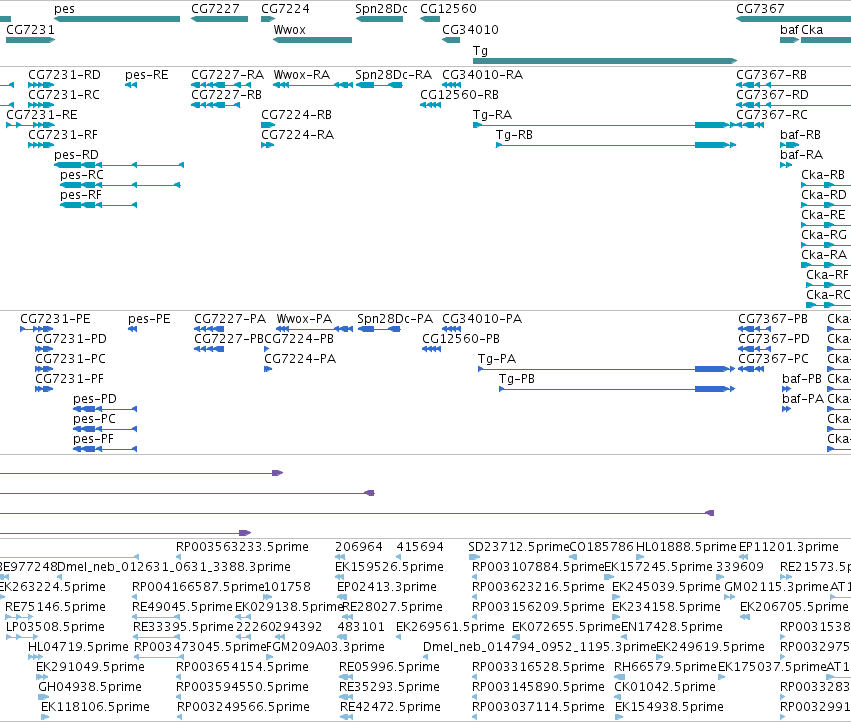The width and height of the screenshot is (851, 722).
Task: Select transcript CG7224-RA label
Action: [x=297, y=135]
